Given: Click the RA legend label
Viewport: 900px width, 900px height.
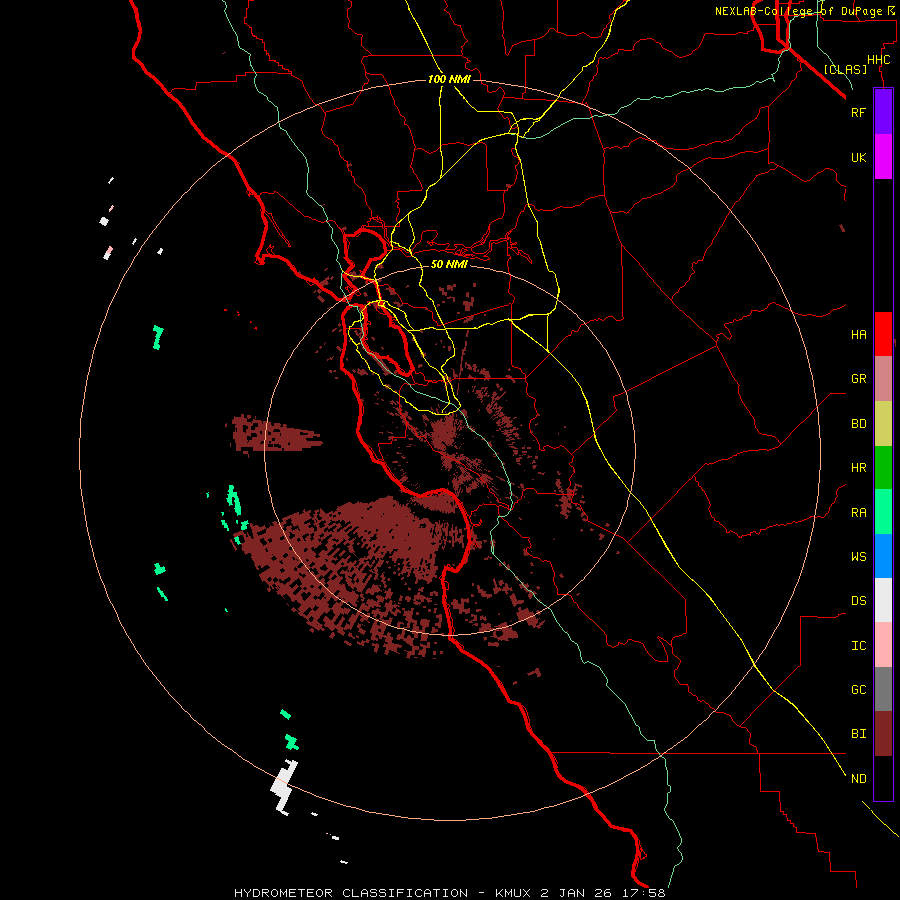Looking at the screenshot, I should pyautogui.click(x=858, y=513).
